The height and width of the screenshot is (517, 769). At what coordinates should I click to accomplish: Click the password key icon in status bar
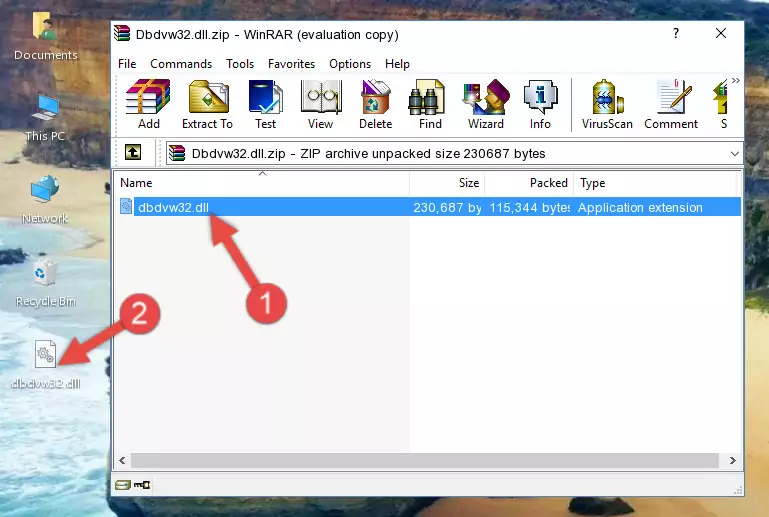click(x=142, y=485)
